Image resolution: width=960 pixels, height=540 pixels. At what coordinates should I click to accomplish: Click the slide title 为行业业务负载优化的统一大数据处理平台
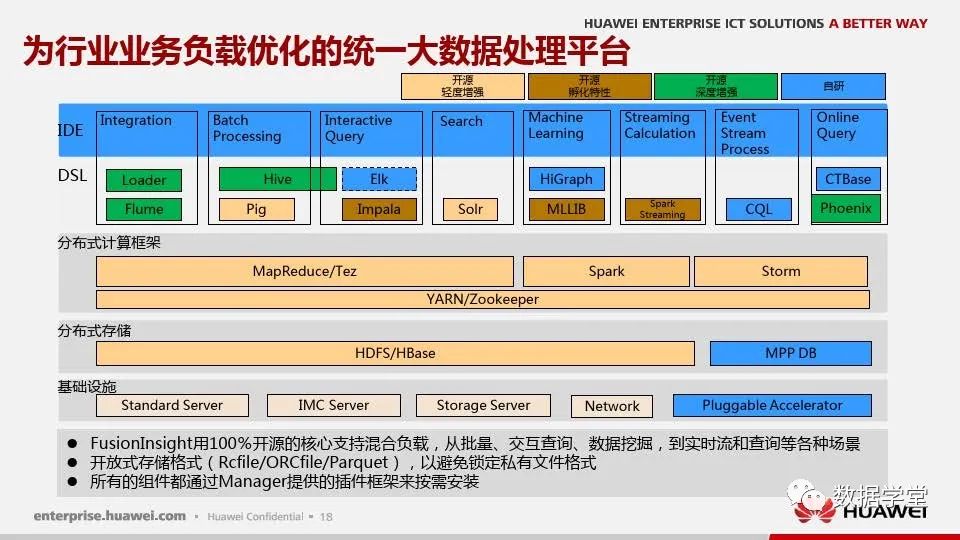(326, 51)
